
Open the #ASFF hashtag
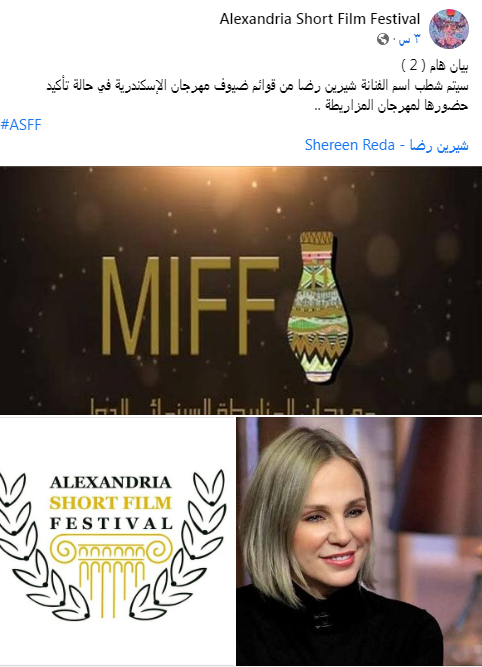click(x=21, y=125)
